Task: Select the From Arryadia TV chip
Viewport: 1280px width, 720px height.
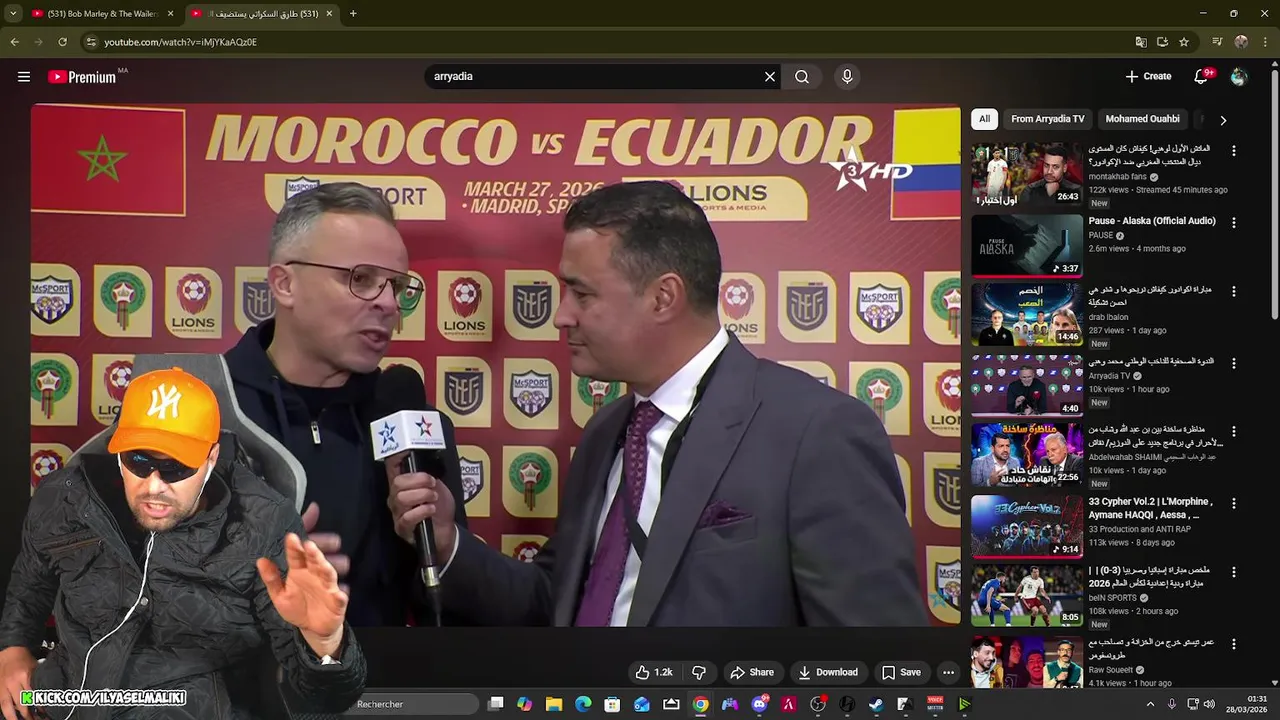Action: (1047, 119)
